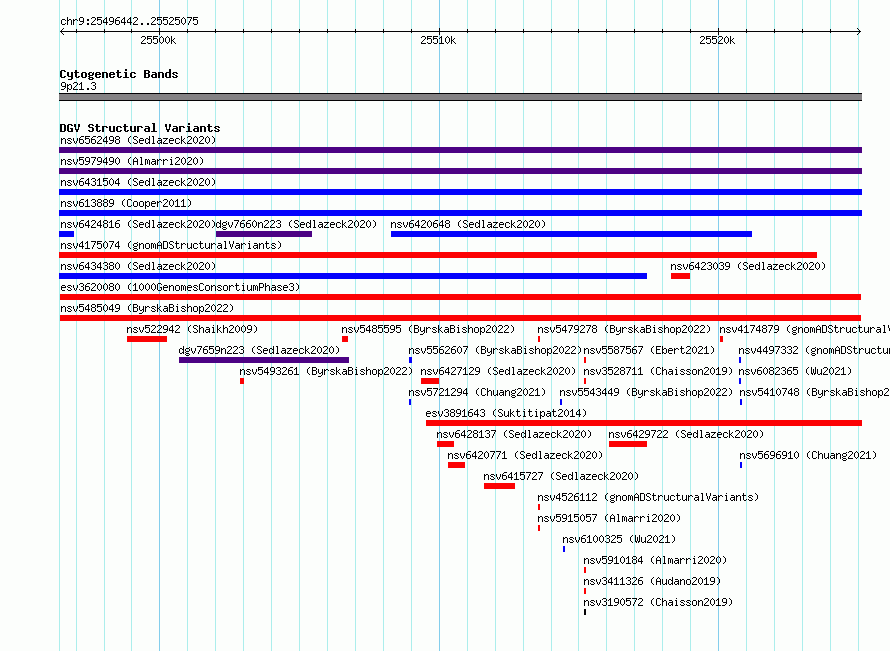
Task: Click nsv5587567 (Ebert2021) label
Action: (x=649, y=350)
